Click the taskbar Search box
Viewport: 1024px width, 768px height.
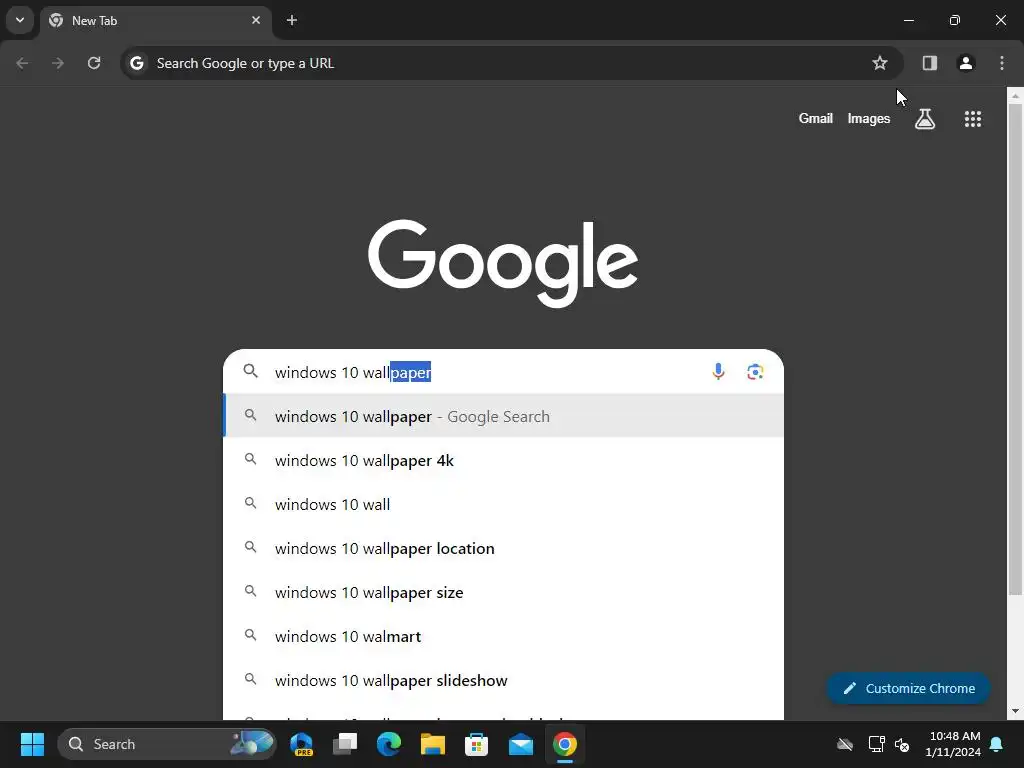tap(167, 744)
